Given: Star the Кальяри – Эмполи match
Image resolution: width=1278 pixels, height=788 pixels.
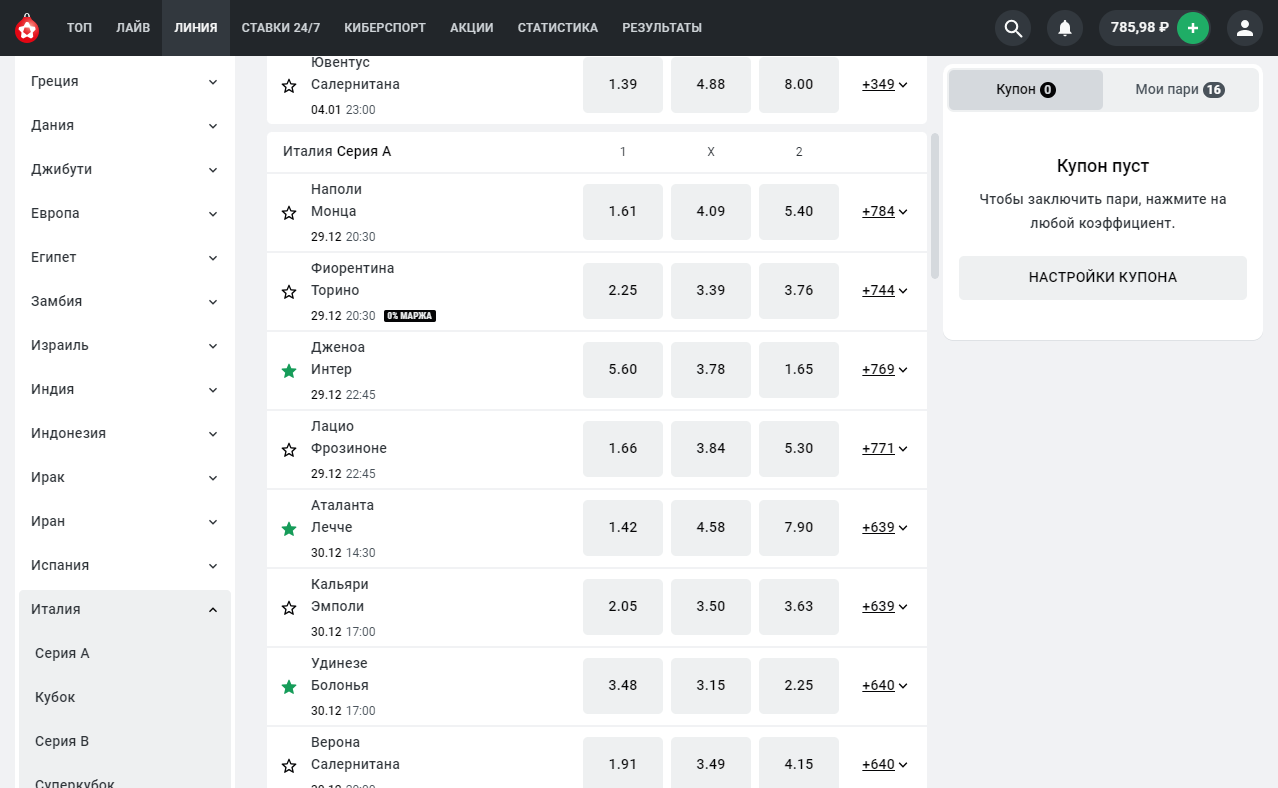Looking at the screenshot, I should click(x=289, y=608).
